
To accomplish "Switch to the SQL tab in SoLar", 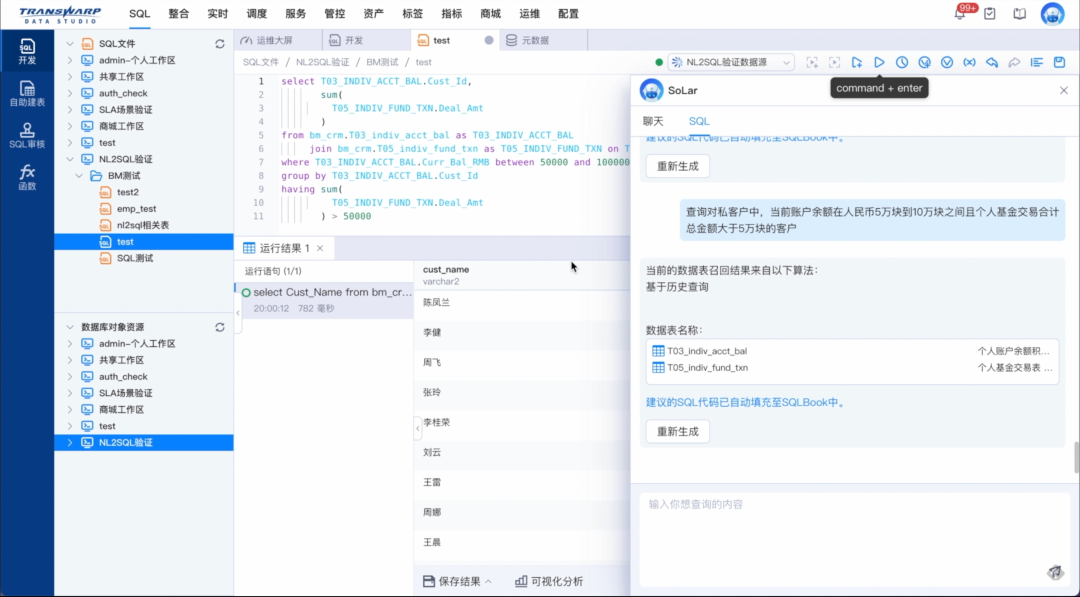I will tap(698, 121).
